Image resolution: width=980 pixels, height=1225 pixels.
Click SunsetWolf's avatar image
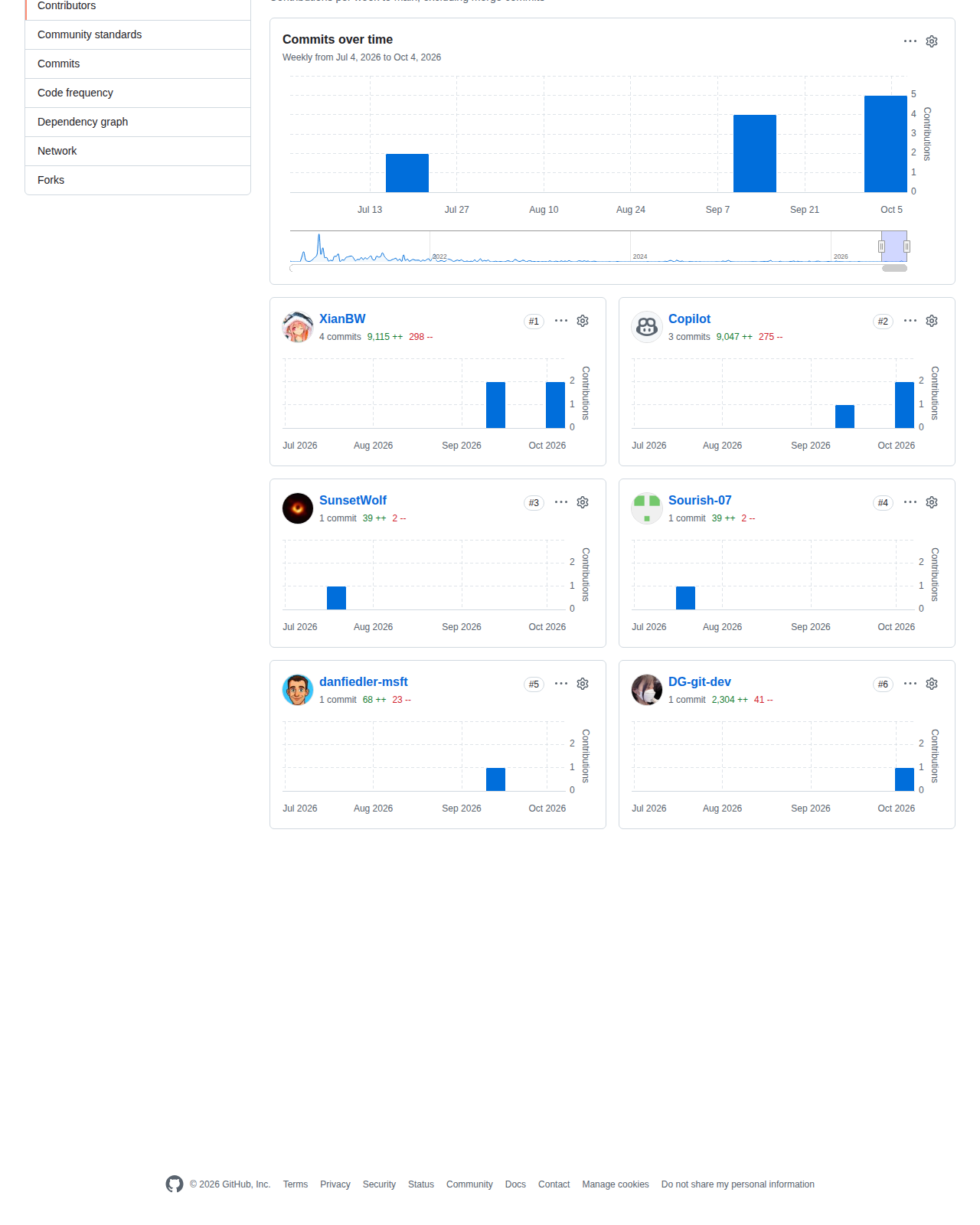coord(298,508)
